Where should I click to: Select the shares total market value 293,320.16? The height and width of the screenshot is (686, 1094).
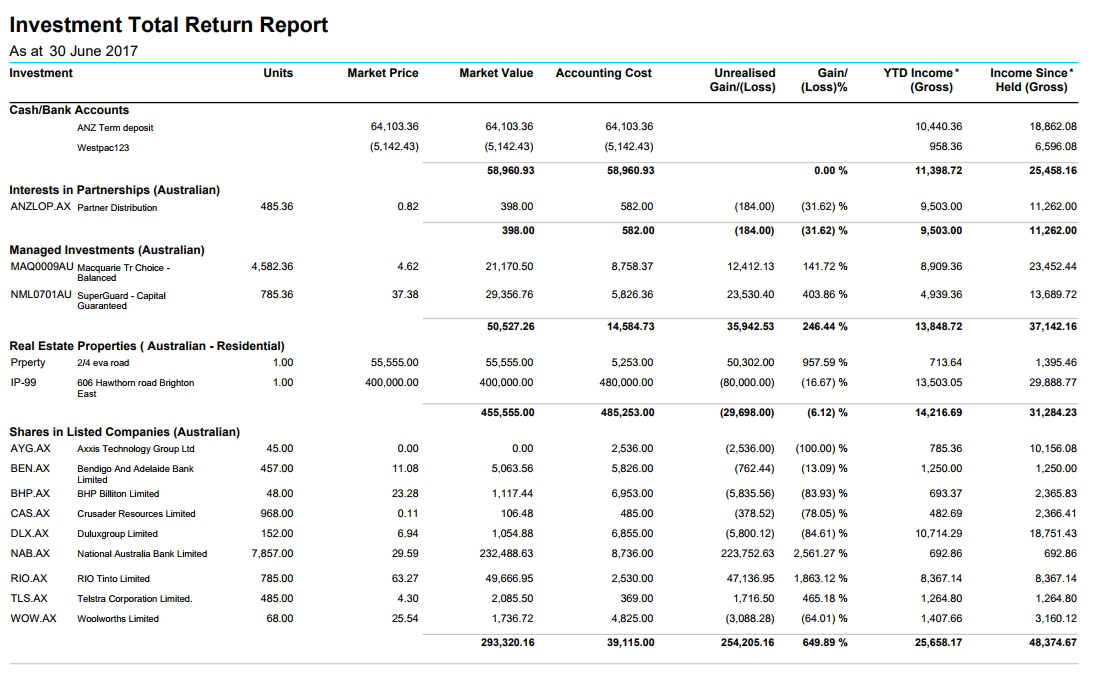tap(507, 642)
